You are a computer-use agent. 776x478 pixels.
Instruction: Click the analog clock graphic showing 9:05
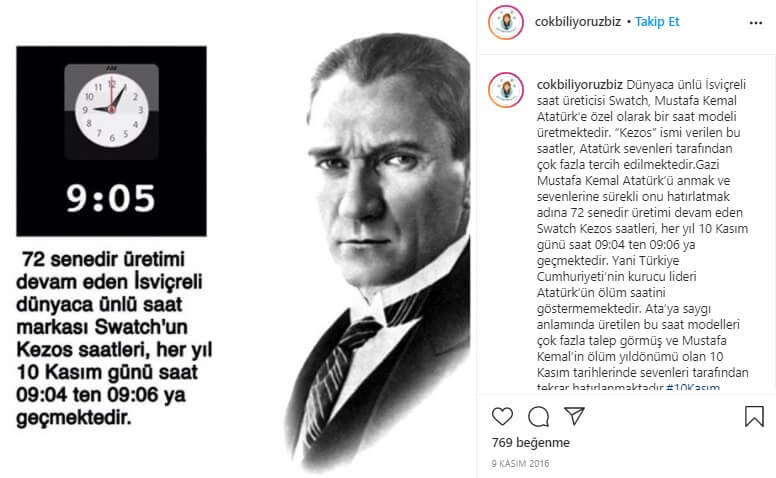(111, 110)
